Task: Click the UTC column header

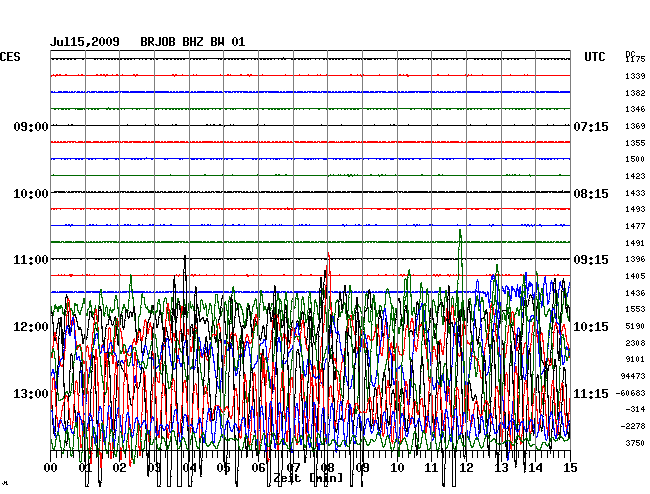Action: tap(594, 57)
